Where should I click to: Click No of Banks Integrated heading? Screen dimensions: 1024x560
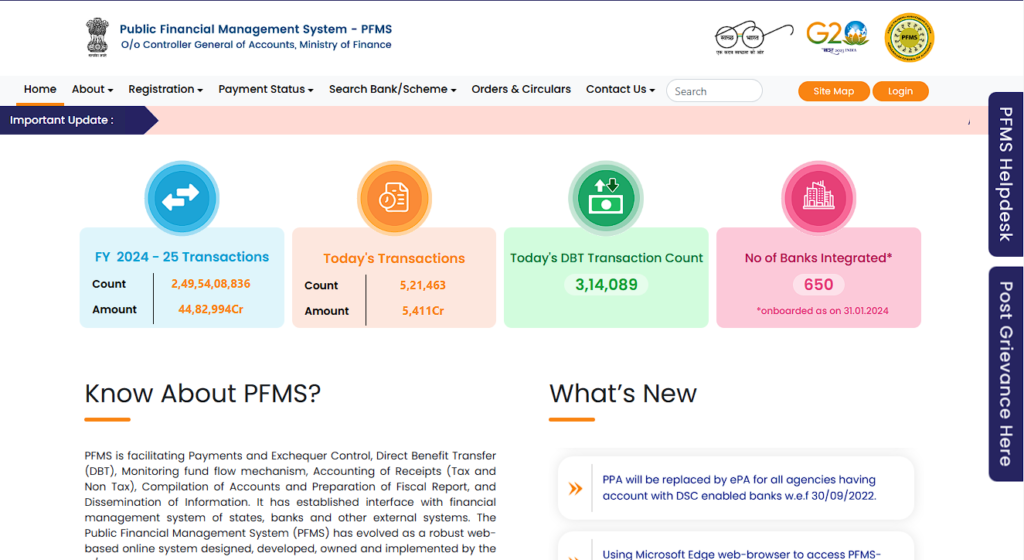point(818,258)
